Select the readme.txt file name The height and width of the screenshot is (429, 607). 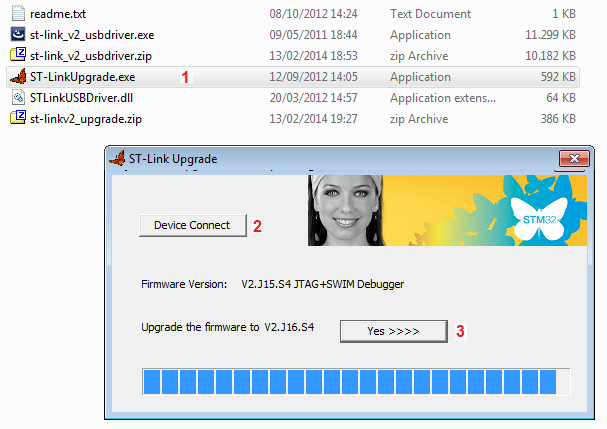(58, 14)
